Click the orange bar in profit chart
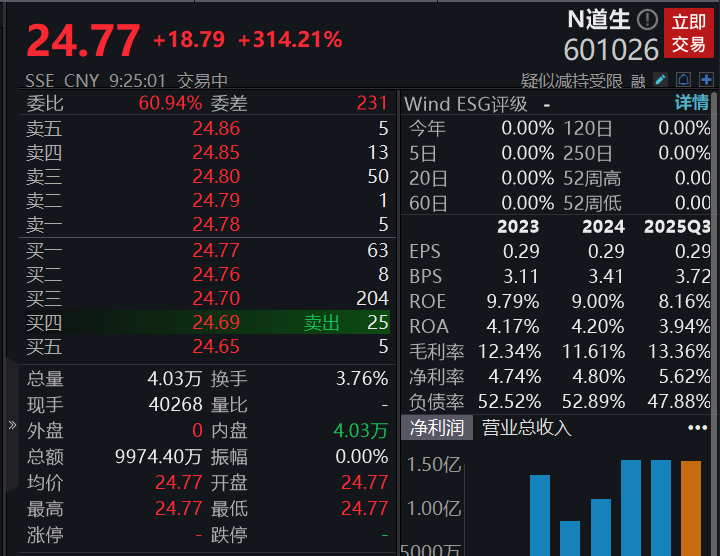This screenshot has height=556, width=720. click(x=691, y=508)
